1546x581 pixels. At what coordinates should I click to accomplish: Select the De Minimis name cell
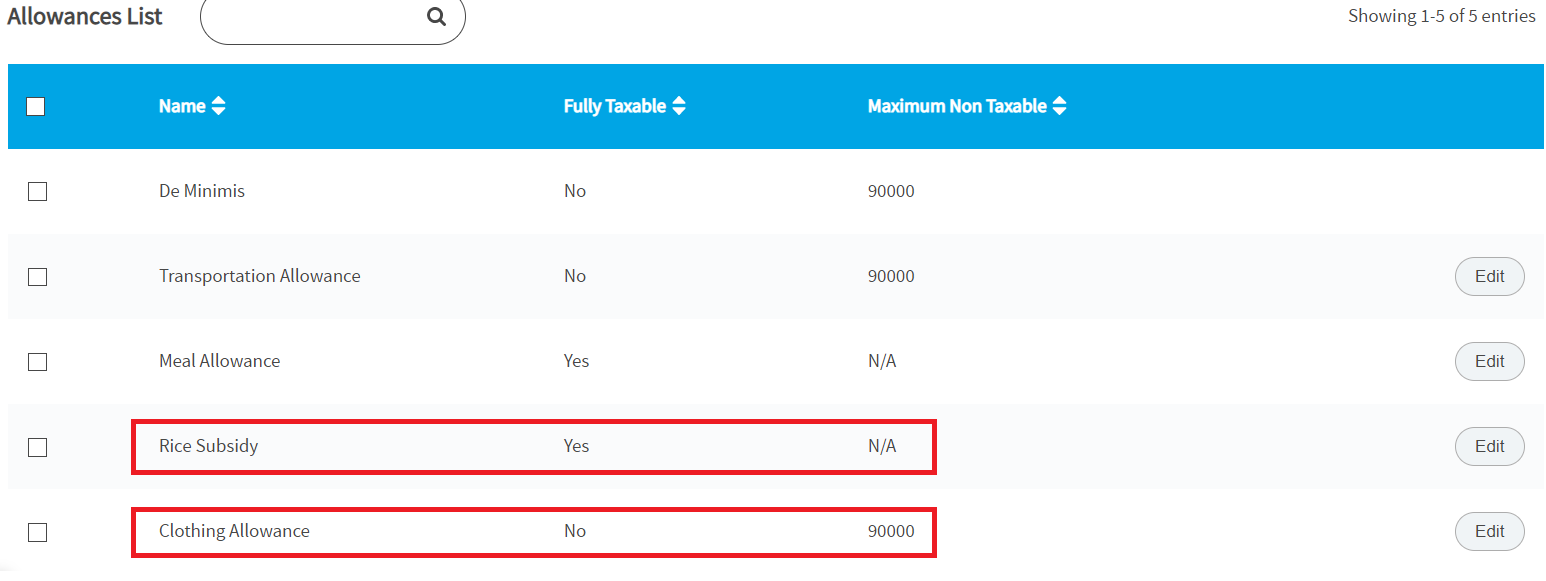202,191
